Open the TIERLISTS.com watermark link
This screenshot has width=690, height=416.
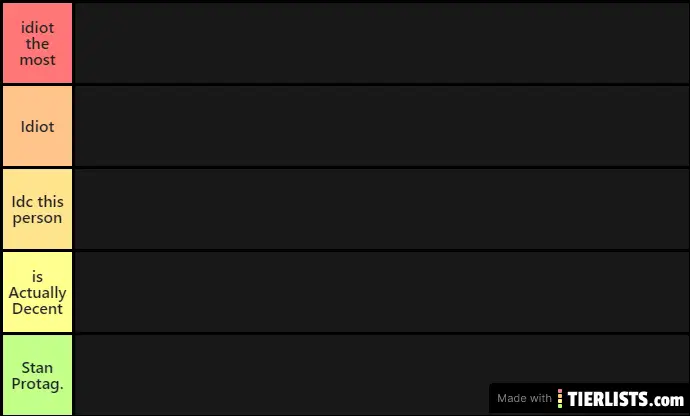click(x=625, y=399)
